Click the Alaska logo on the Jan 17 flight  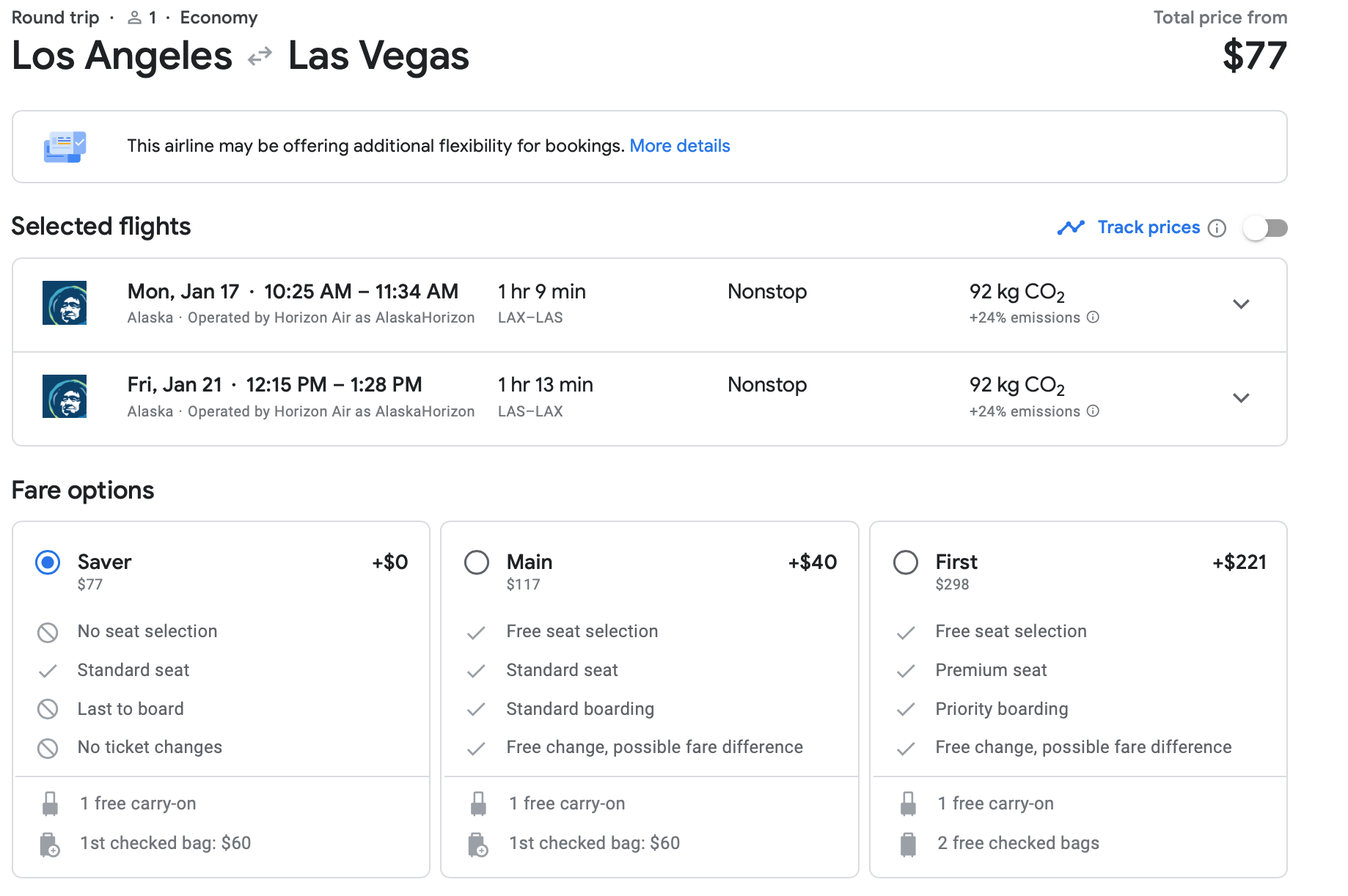click(x=65, y=303)
